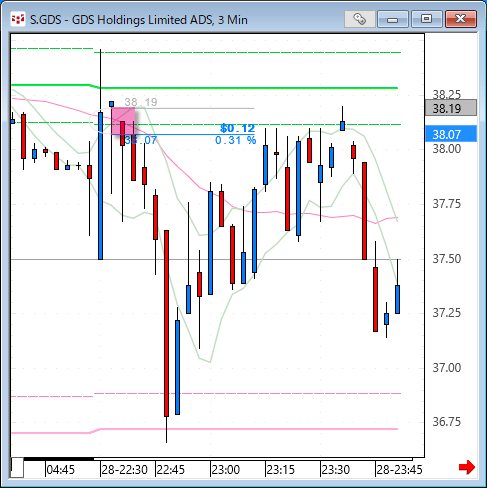Click the window title S.GDS - GDS Holdings
Viewport: 487px width, 488px height.
click(x=139, y=20)
